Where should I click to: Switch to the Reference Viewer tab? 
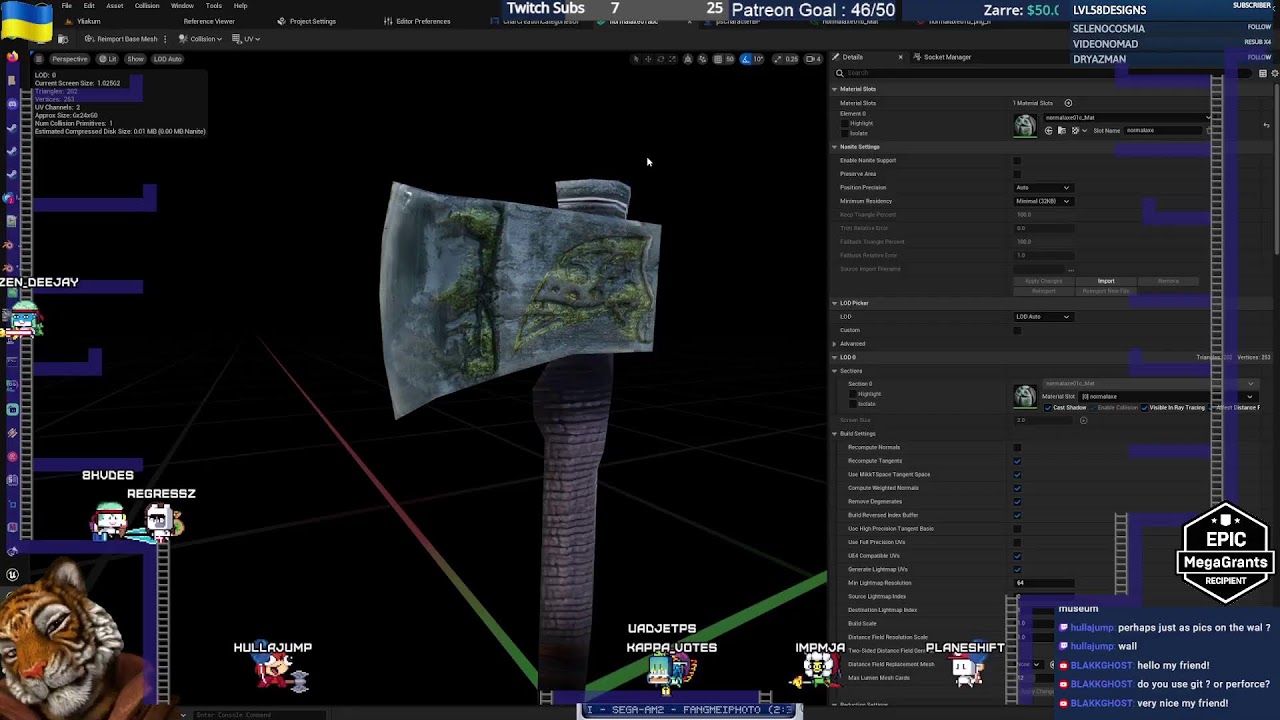tap(208, 21)
